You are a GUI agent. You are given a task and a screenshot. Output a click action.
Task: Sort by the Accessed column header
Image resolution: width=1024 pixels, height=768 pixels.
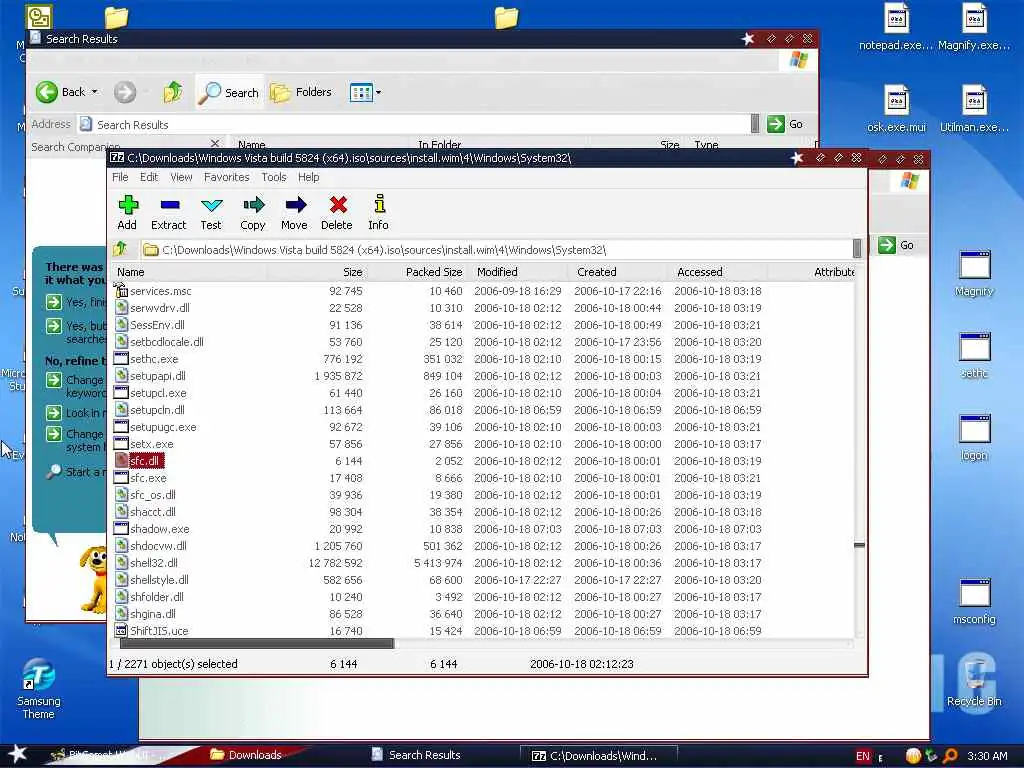[x=717, y=272]
